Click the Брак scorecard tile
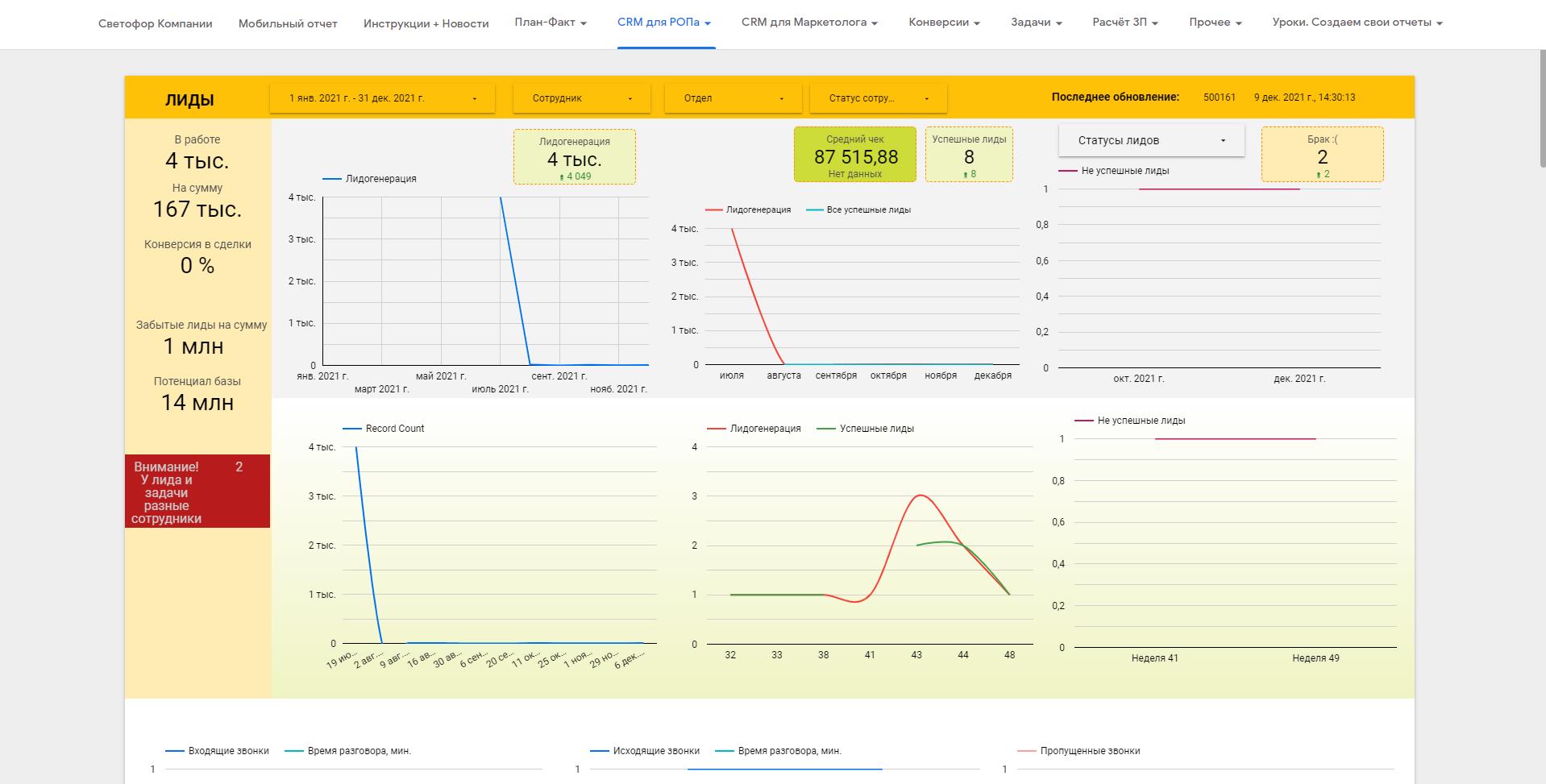Screen dimensions: 1546x784 coord(1322,155)
